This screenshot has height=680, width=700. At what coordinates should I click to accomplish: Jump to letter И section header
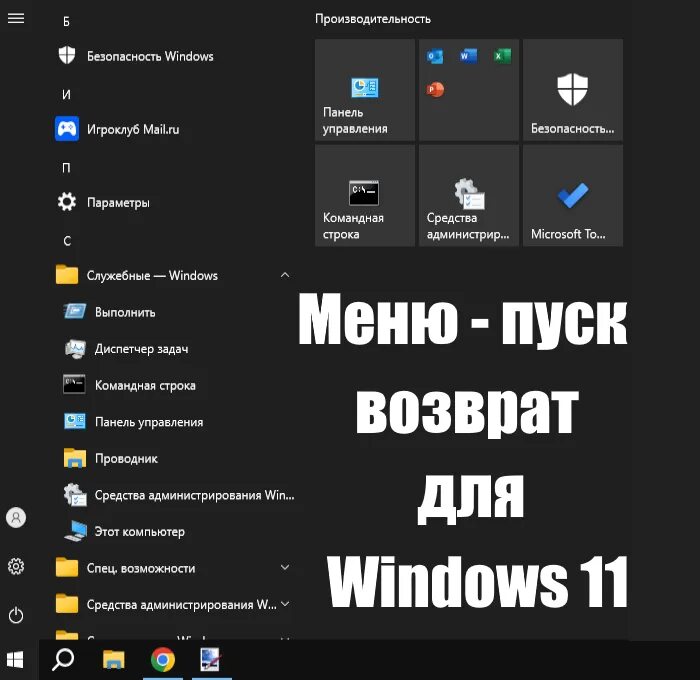pos(66,95)
